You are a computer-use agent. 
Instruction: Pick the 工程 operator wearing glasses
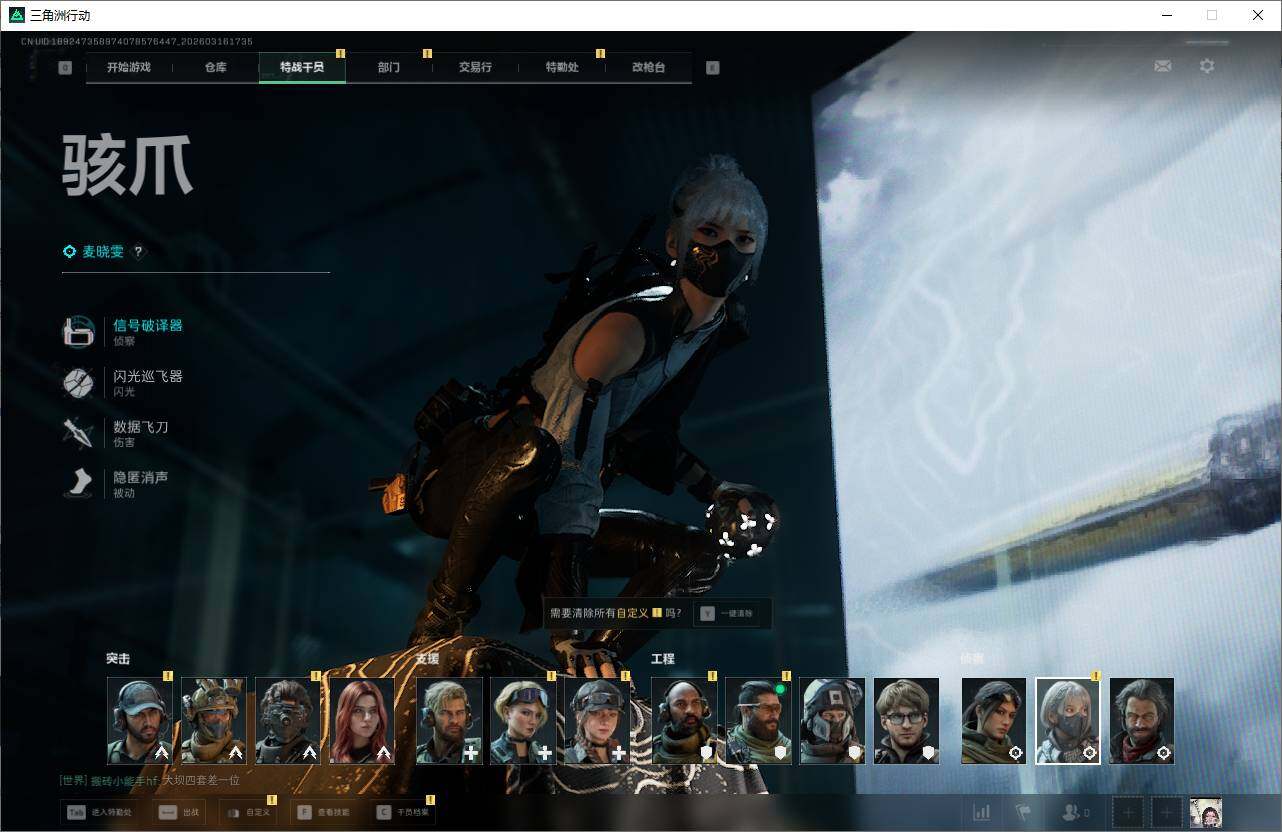pos(906,721)
